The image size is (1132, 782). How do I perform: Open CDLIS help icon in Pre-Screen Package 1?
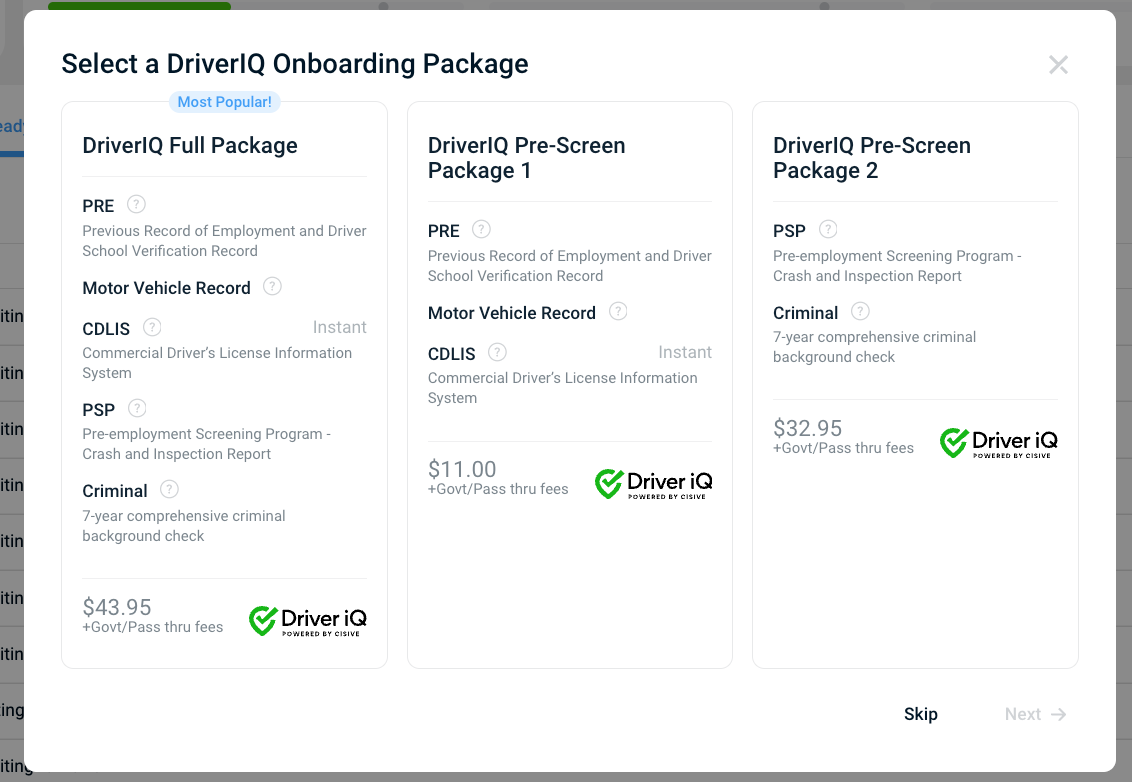pos(497,352)
